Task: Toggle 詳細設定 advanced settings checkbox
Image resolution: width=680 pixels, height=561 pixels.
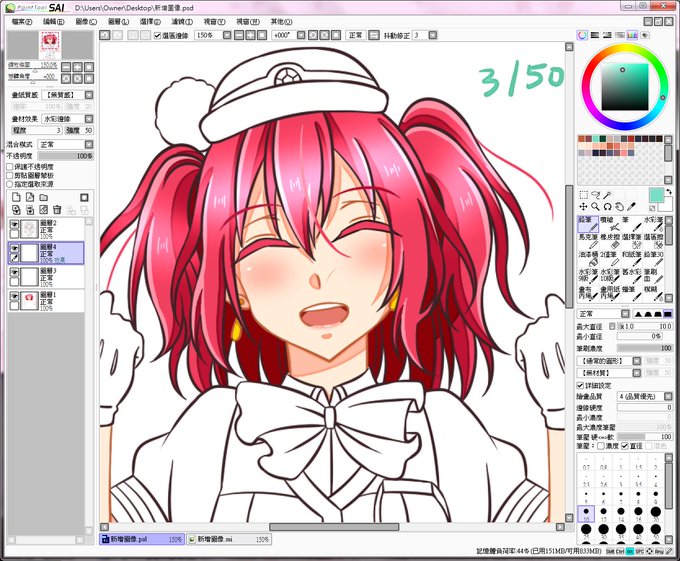Action: pos(580,385)
